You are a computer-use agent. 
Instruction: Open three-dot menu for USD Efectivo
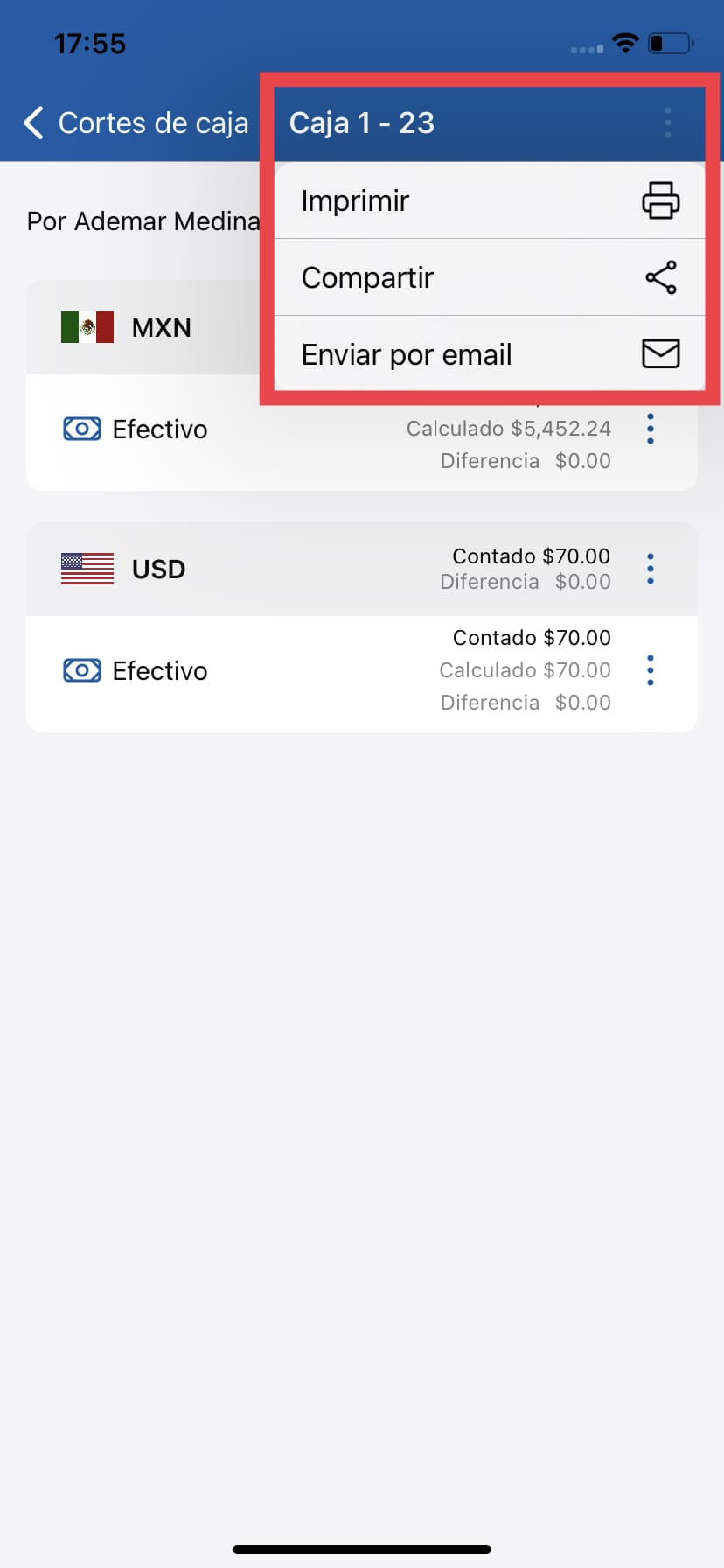(651, 670)
